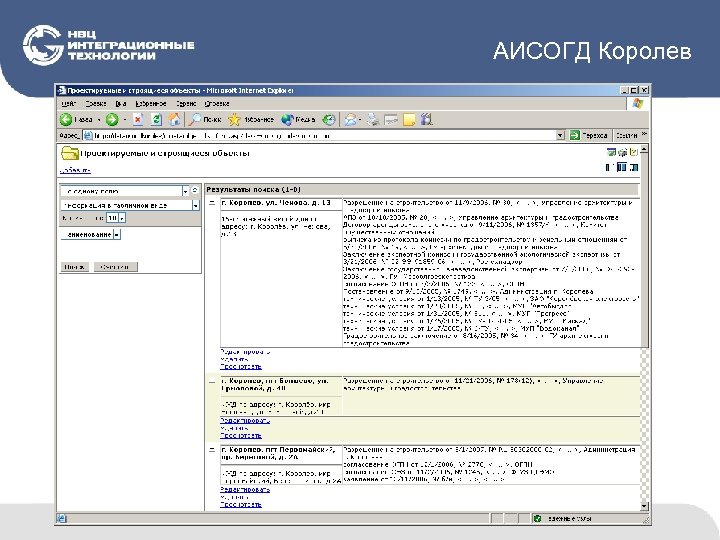Click the Очистить button in the search panel
The width and height of the screenshot is (720, 540).
pyautogui.click(x=115, y=267)
